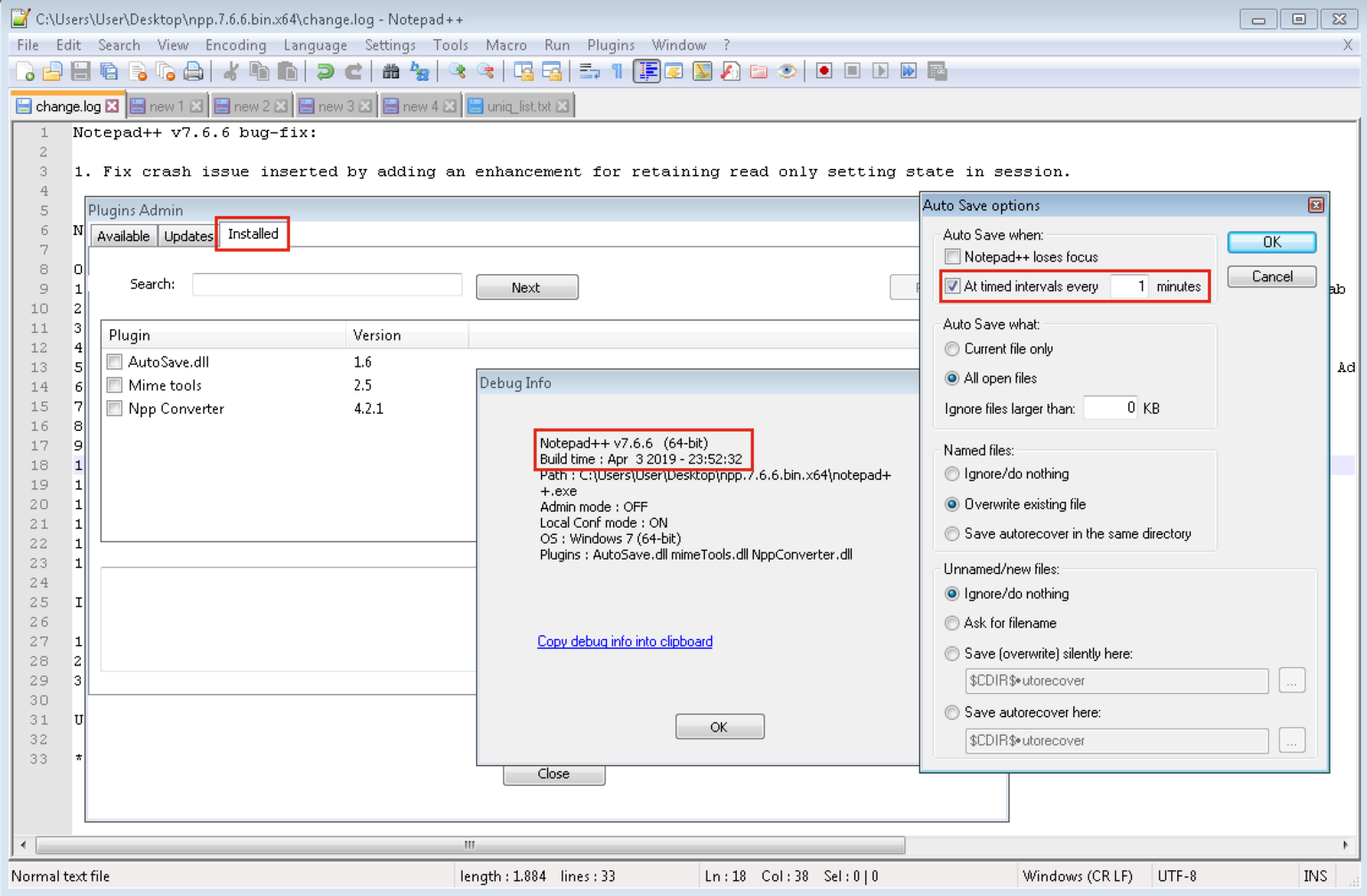Click the Next button beside Search
The image size is (1367, 896).
[x=527, y=287]
